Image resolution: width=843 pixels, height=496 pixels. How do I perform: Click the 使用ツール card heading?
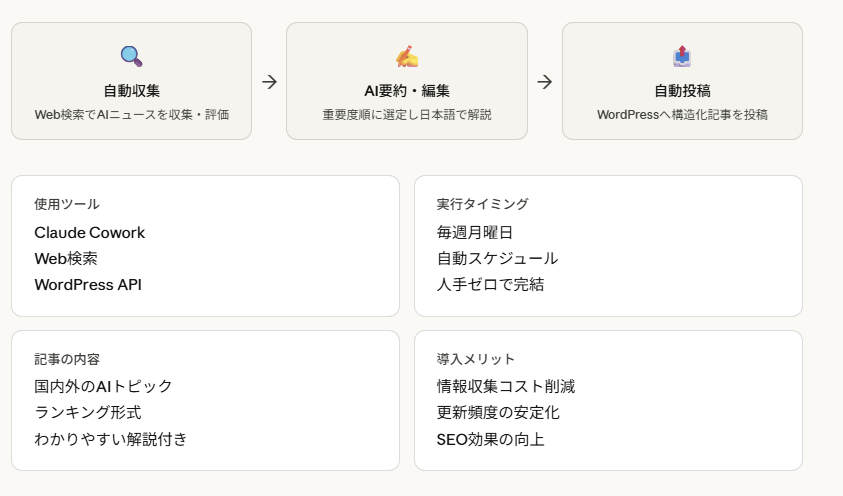(67, 204)
